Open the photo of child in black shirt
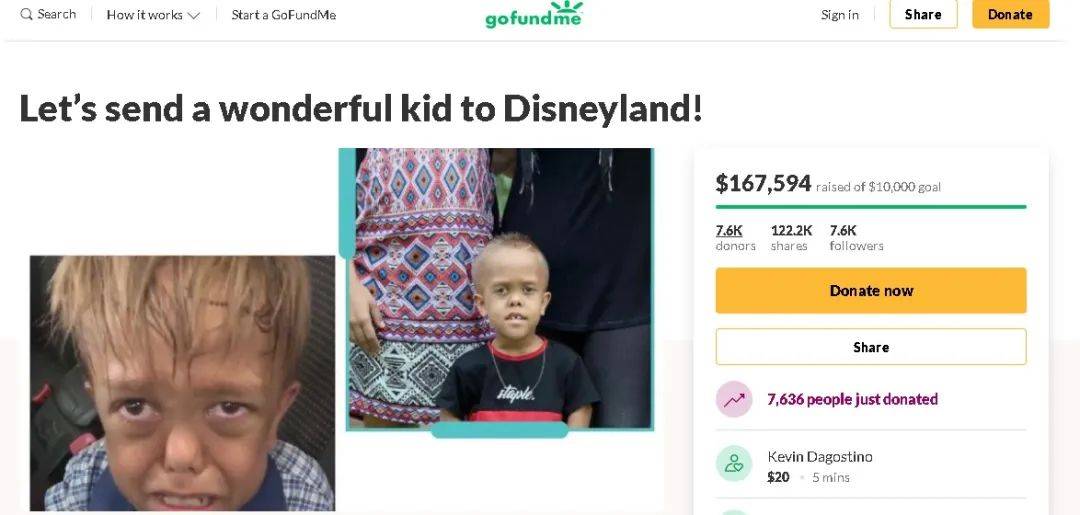The width and height of the screenshot is (1080, 515). pyautogui.click(x=500, y=290)
